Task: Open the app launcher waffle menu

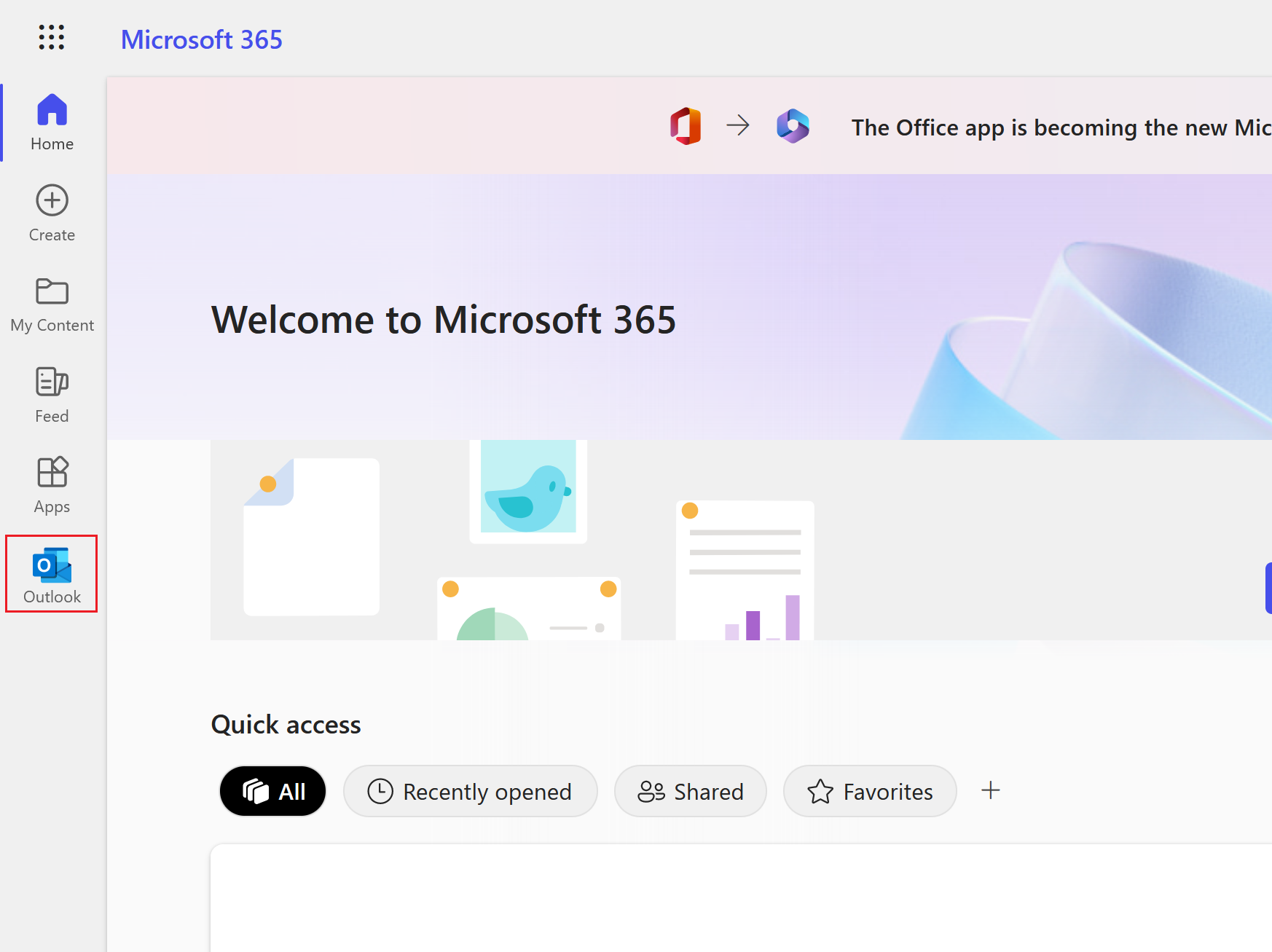Action: click(x=52, y=37)
